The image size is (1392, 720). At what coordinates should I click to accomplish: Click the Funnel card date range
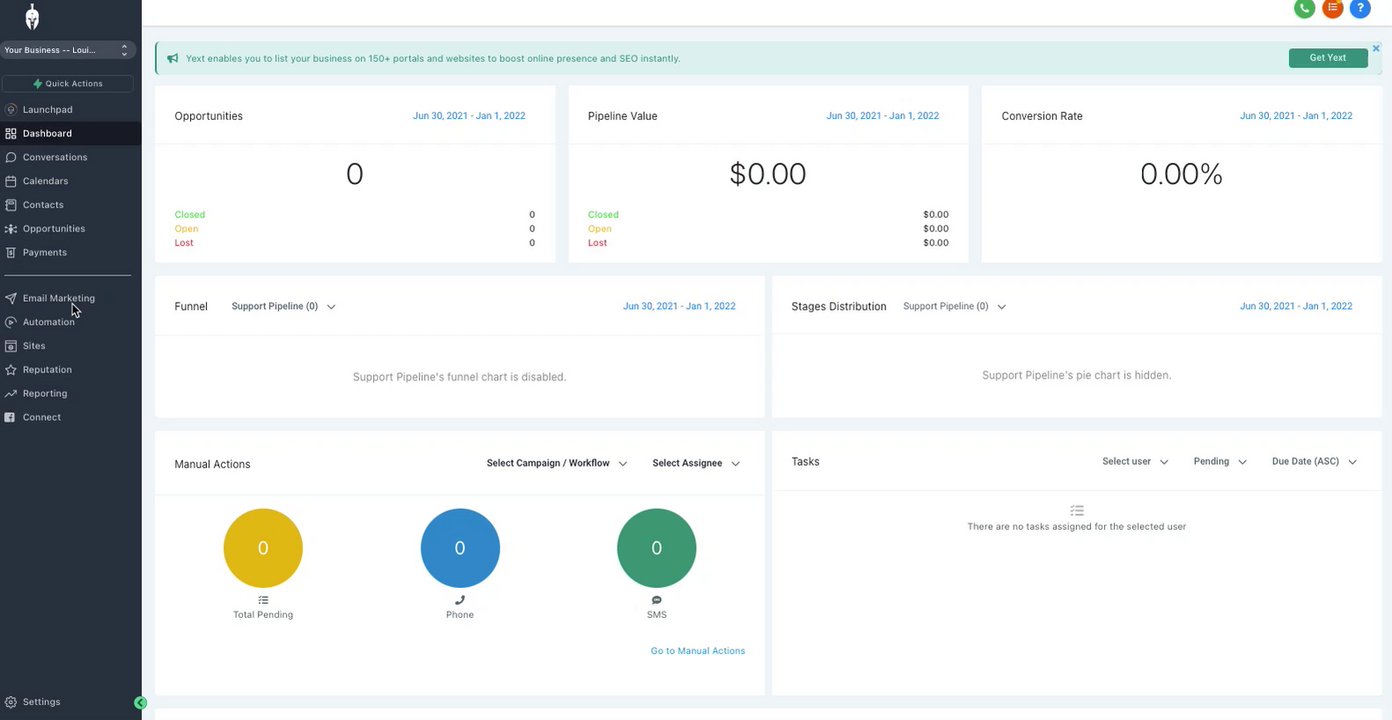click(x=679, y=306)
